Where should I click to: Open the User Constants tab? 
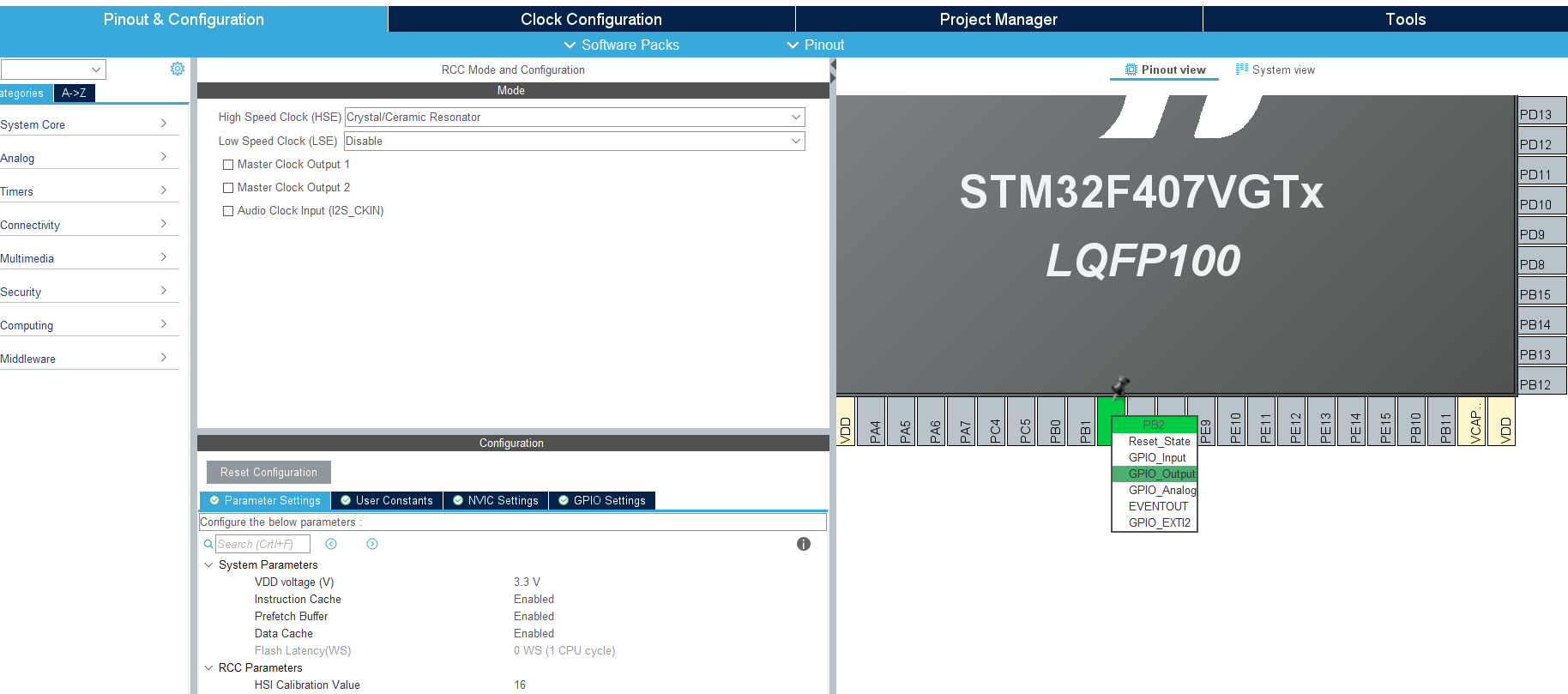(387, 500)
